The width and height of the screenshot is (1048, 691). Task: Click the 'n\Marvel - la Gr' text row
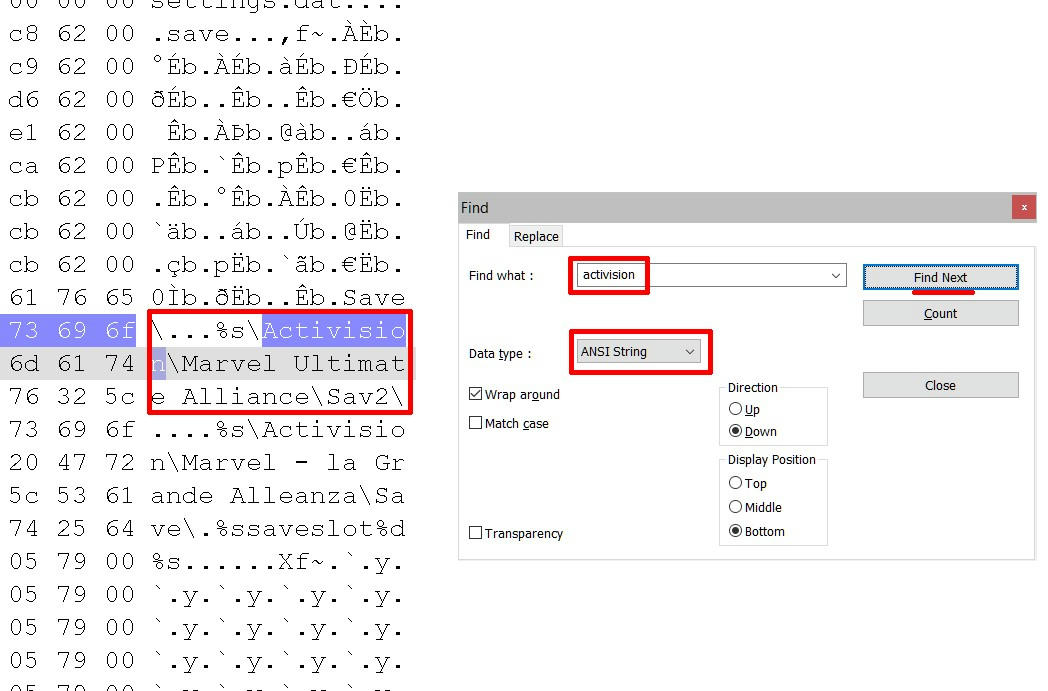point(277,462)
